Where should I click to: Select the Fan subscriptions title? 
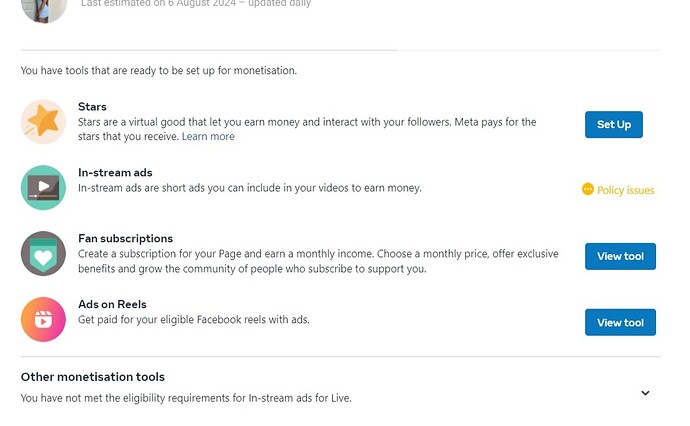[125, 239]
